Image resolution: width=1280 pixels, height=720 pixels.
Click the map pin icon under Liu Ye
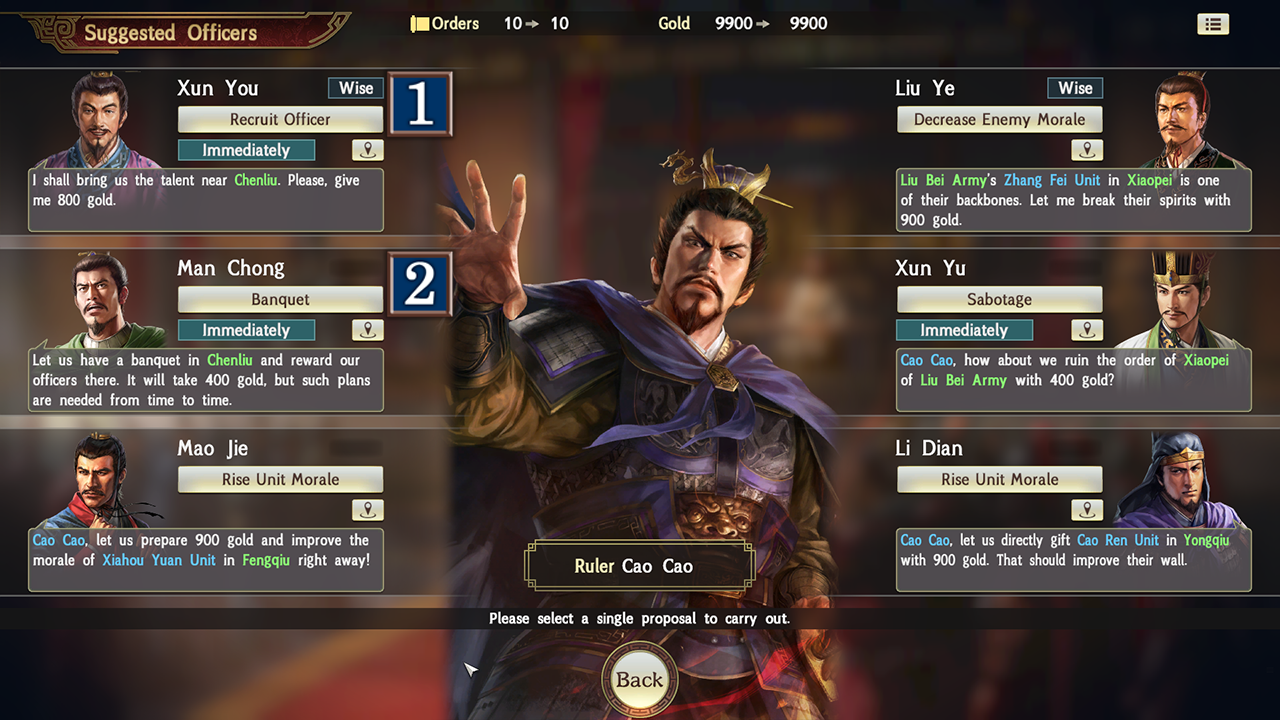pyautogui.click(x=1086, y=150)
